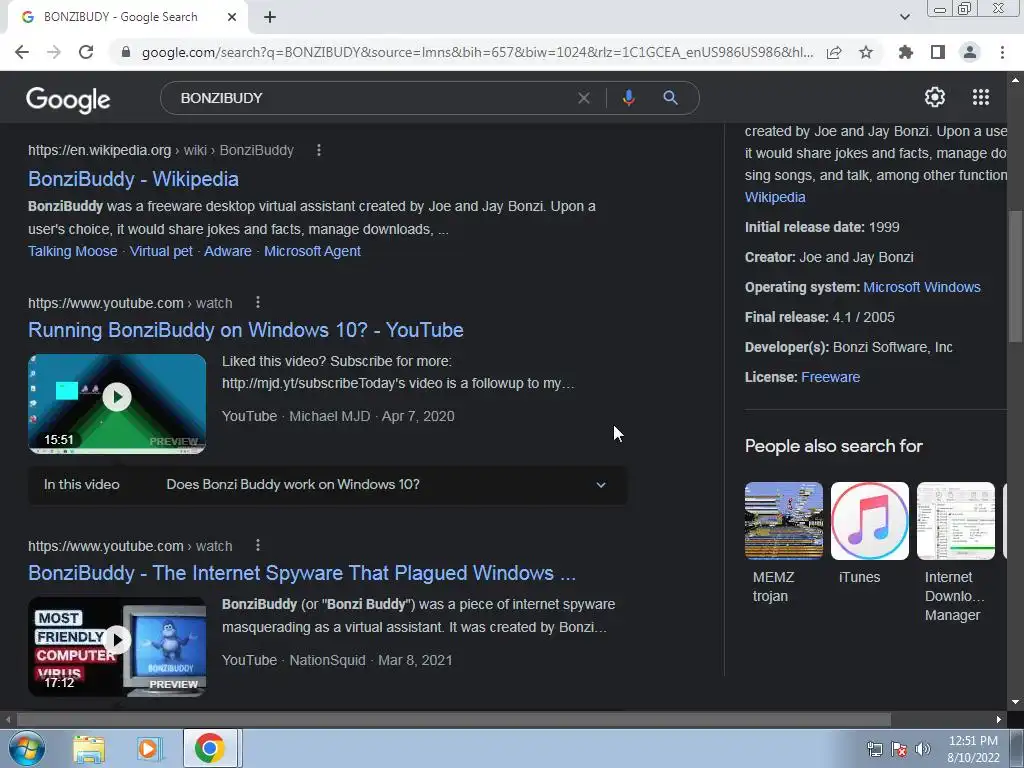Open the Talking Moose sublink
This screenshot has width=1024, height=768.
click(72, 251)
